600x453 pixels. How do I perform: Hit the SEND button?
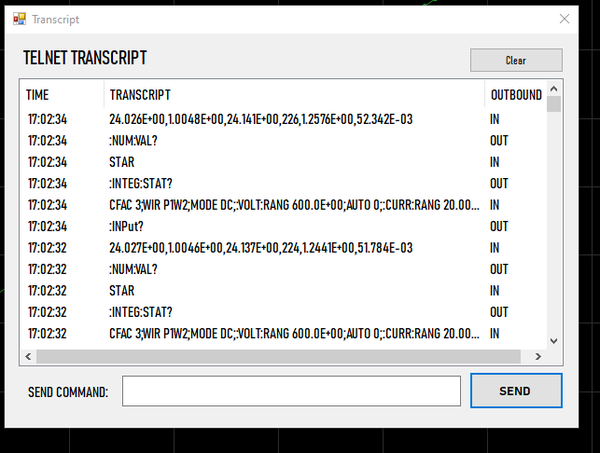coord(515,391)
